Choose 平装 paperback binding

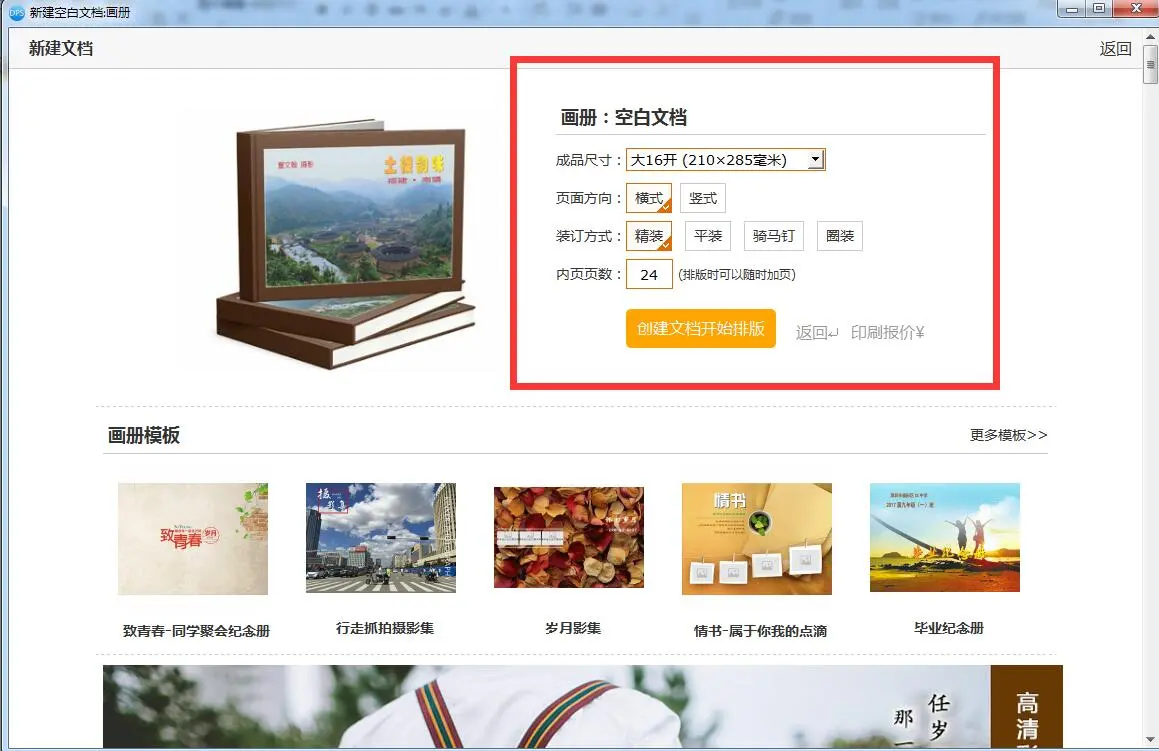[x=708, y=235]
